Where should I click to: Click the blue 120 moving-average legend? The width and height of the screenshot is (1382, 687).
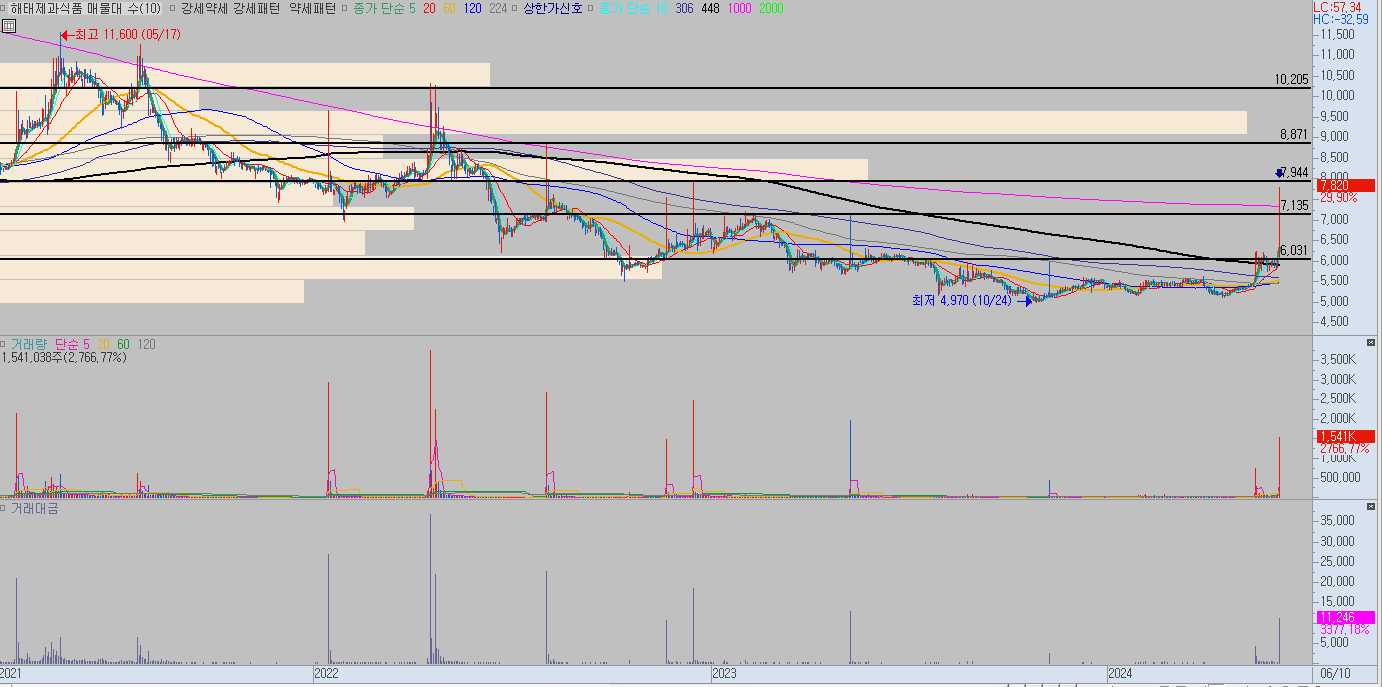[474, 8]
